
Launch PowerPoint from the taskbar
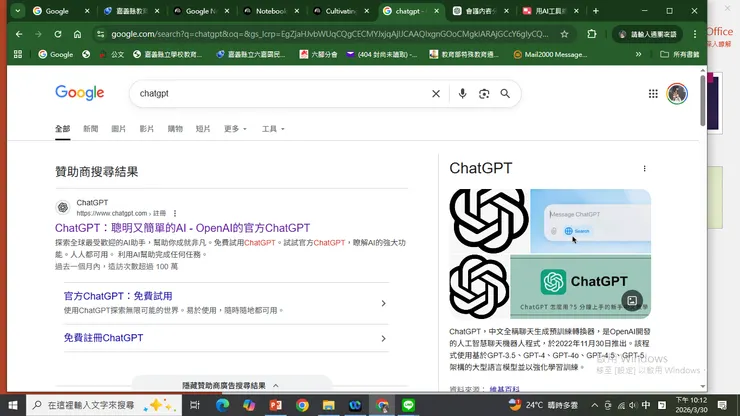[276, 405]
